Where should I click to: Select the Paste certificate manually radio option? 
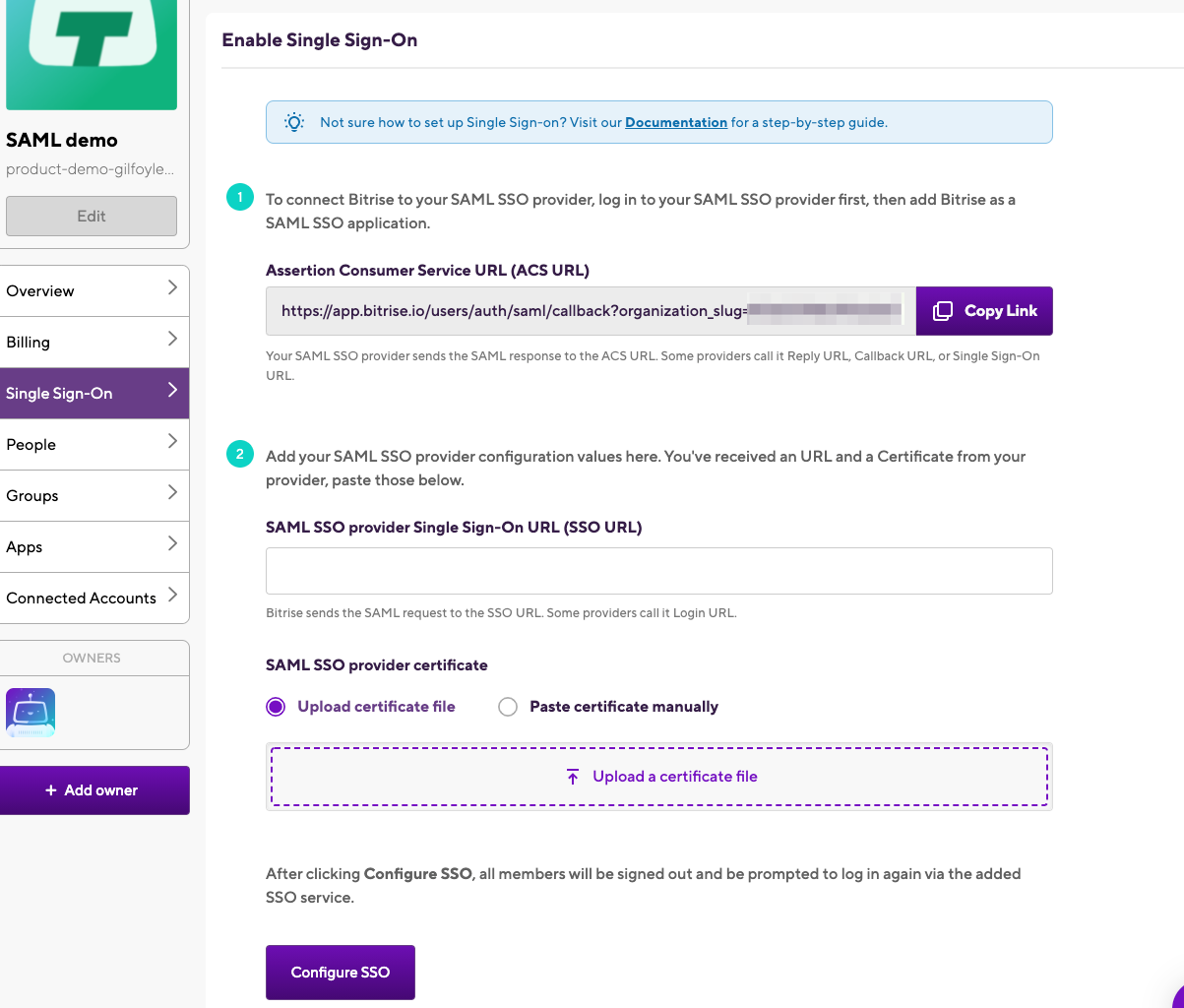508,707
